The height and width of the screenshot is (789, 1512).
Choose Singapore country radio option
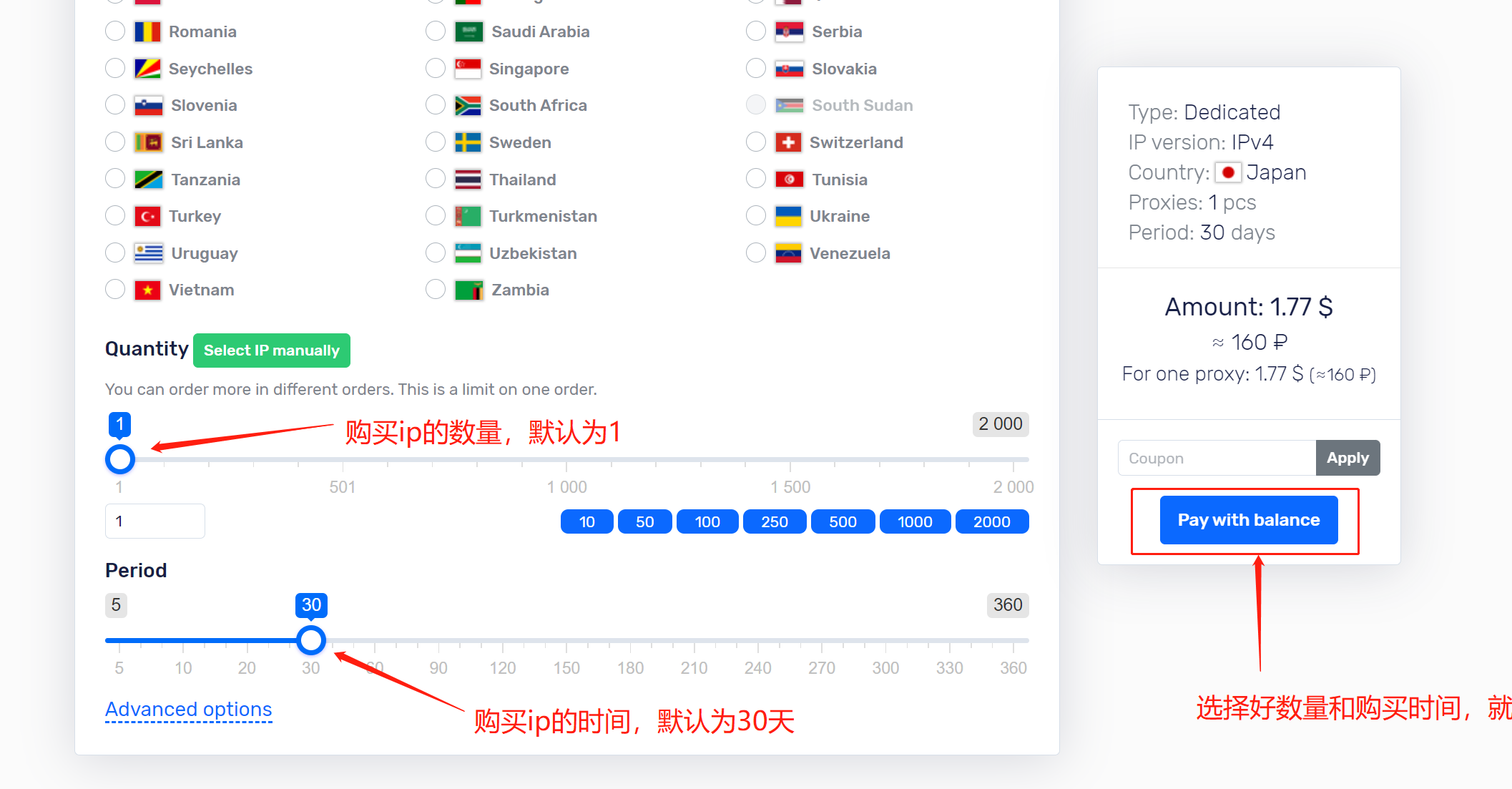pyautogui.click(x=436, y=69)
